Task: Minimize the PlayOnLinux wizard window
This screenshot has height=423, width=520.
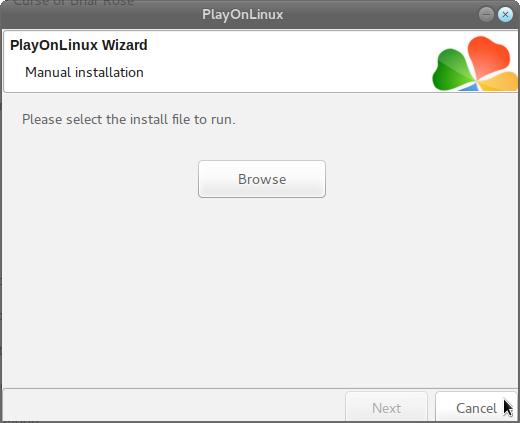Action: pyautogui.click(x=486, y=14)
